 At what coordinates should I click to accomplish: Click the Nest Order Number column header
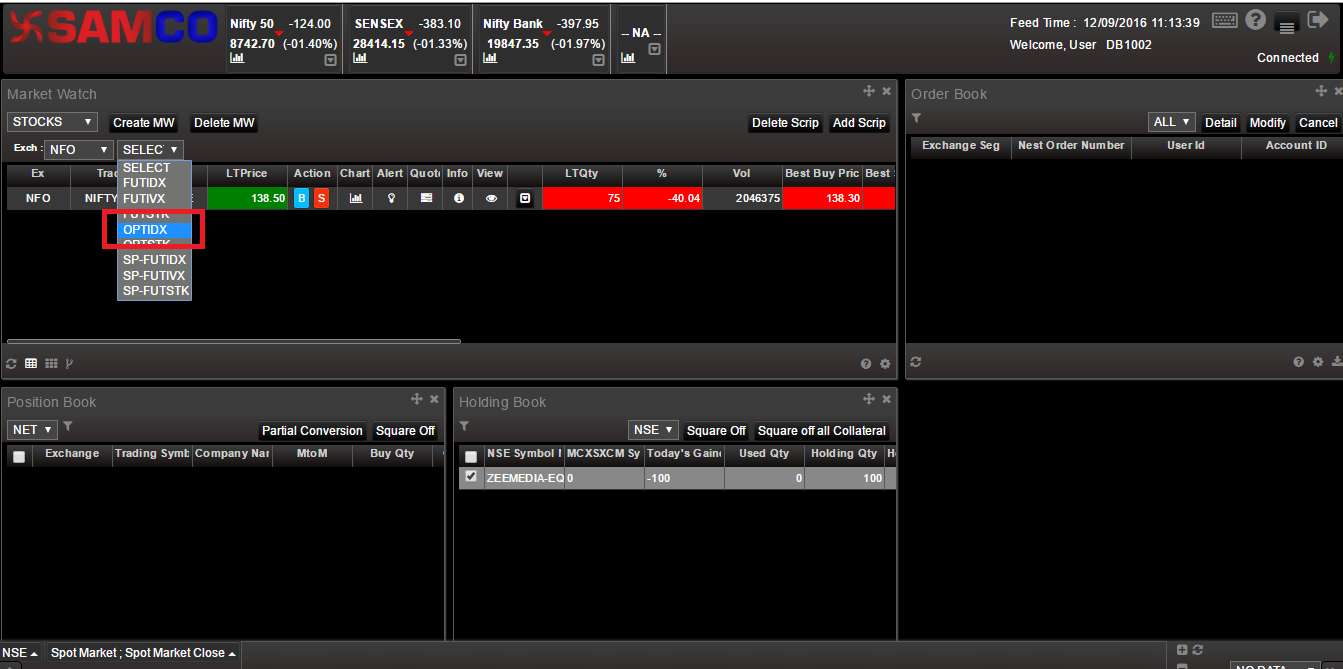coord(1071,148)
